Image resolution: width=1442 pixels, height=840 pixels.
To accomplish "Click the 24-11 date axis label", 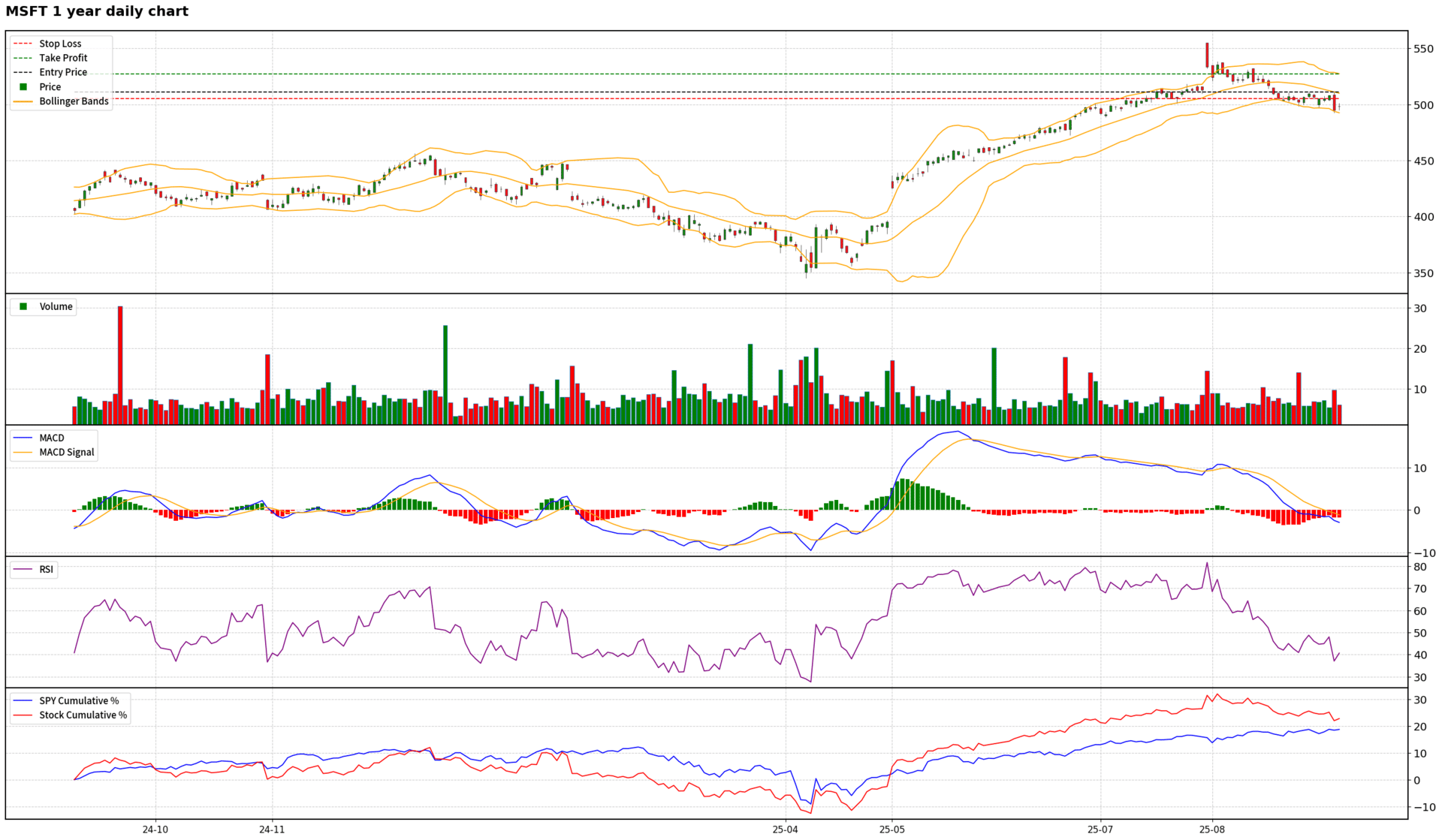I will pyautogui.click(x=272, y=829).
